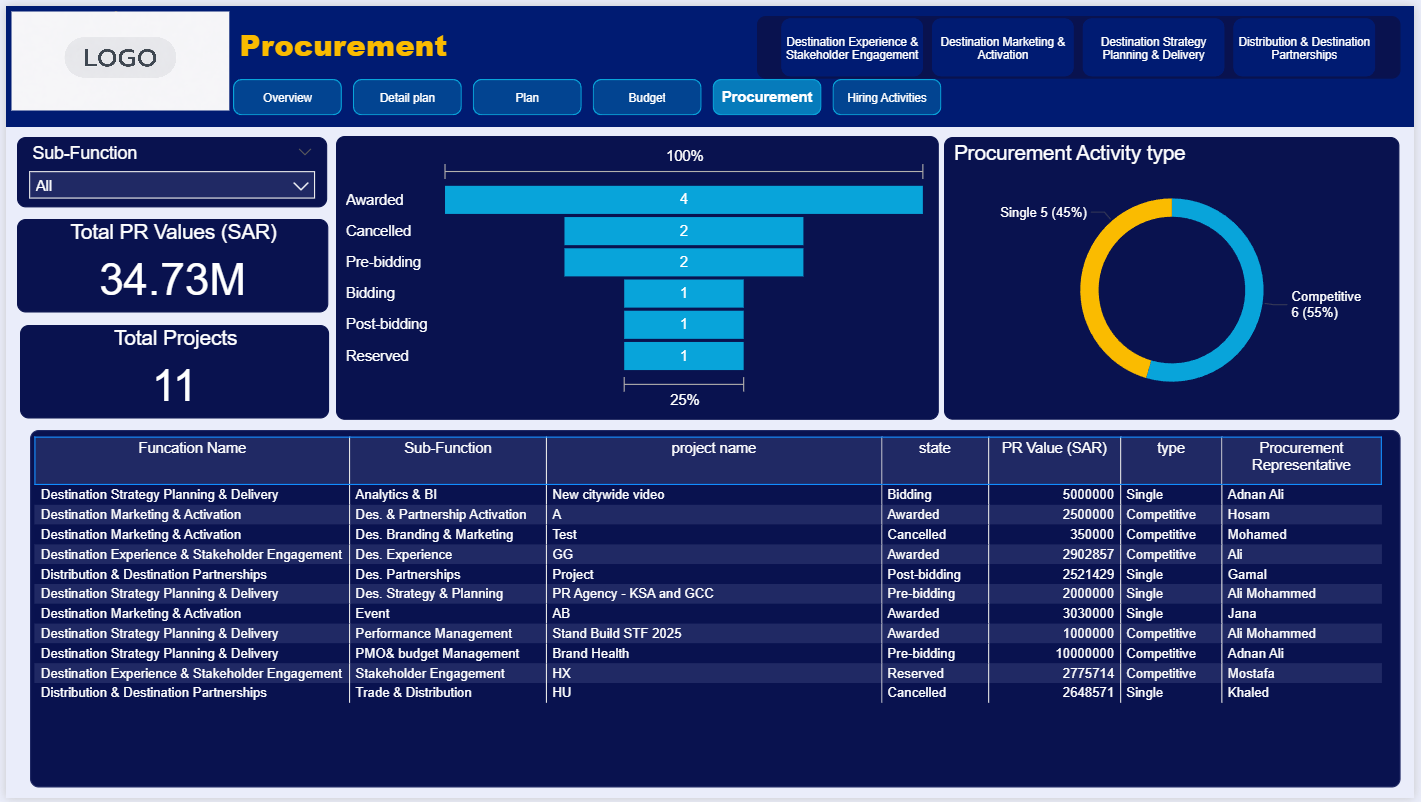This screenshot has width=1421, height=802.
Task: Click the LOGO image placeholder
Action: [x=120, y=60]
